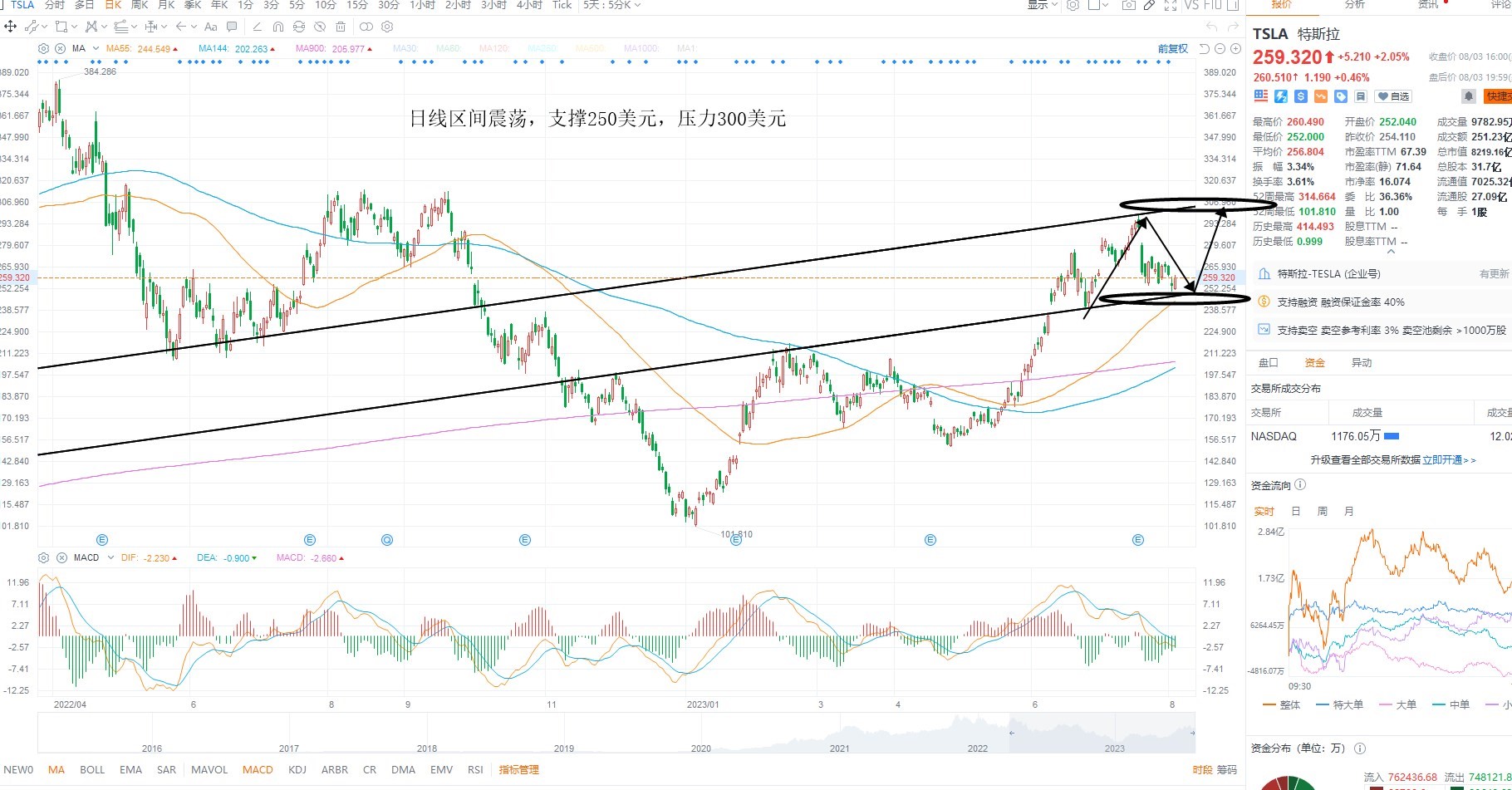Delete drawings using the trash icon
Viewport: 1512px width, 790px height.
(x=341, y=27)
